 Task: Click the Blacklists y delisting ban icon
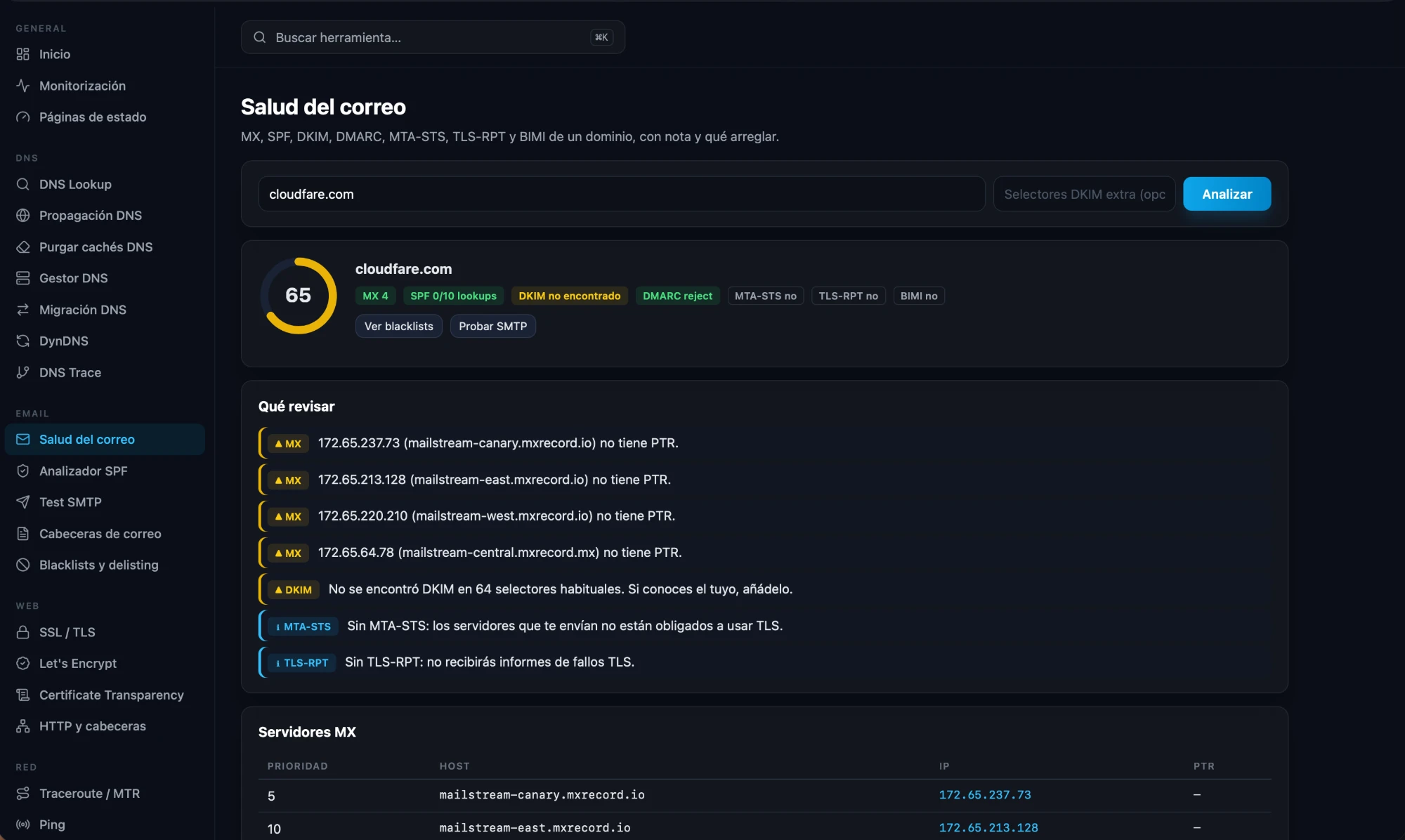click(23, 565)
